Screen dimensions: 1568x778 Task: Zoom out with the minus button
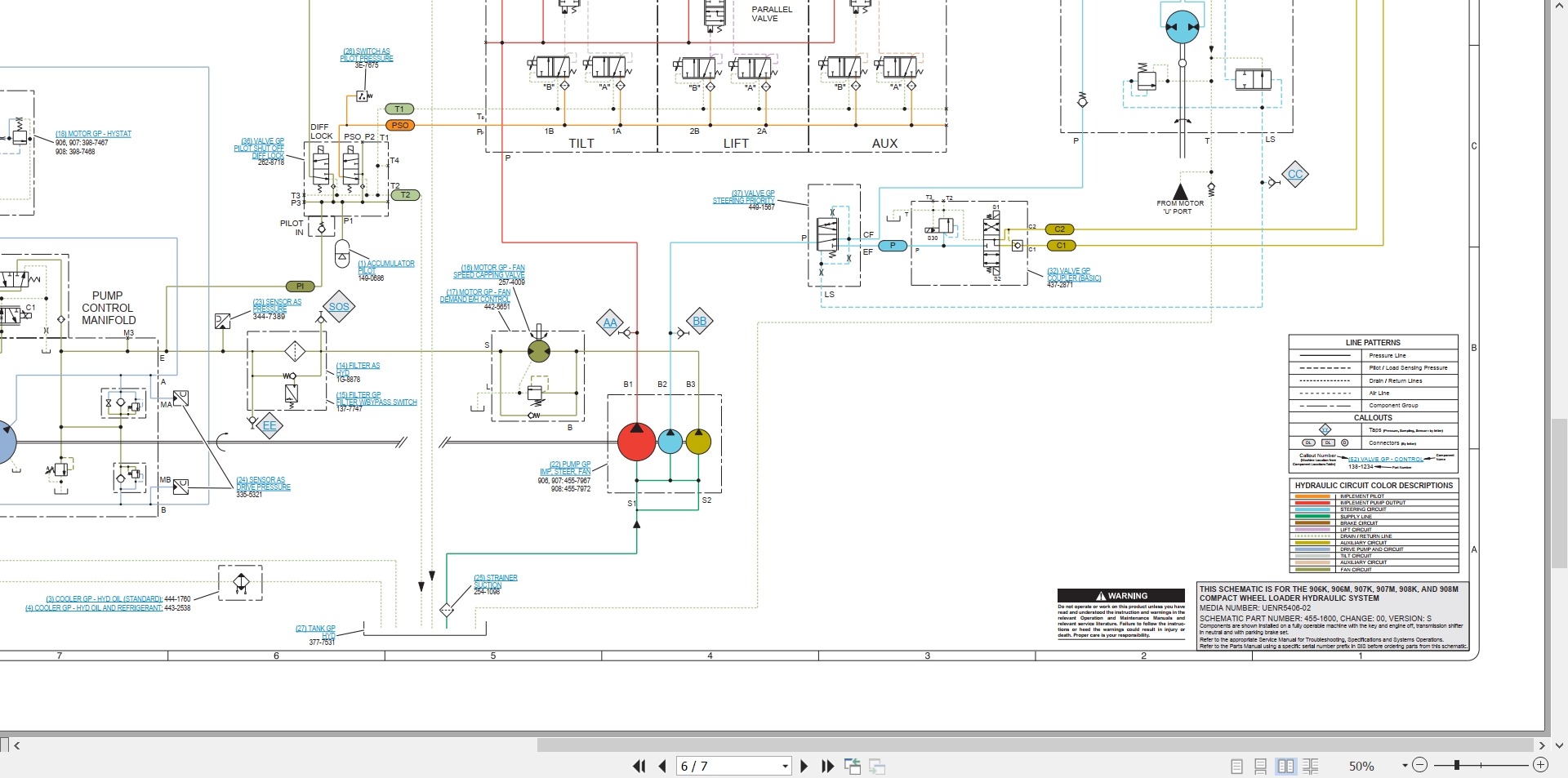pyautogui.click(x=1419, y=765)
